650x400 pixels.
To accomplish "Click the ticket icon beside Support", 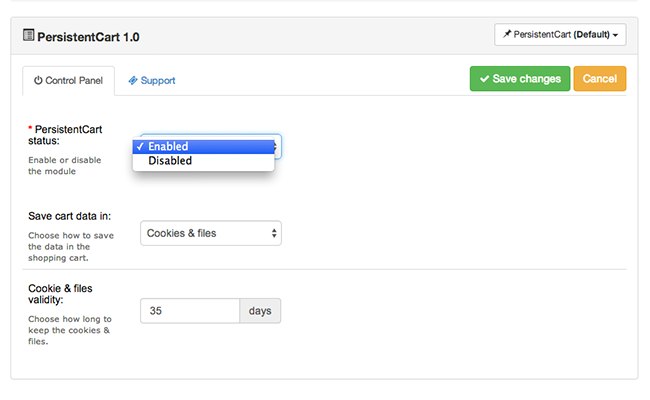I will pos(133,80).
